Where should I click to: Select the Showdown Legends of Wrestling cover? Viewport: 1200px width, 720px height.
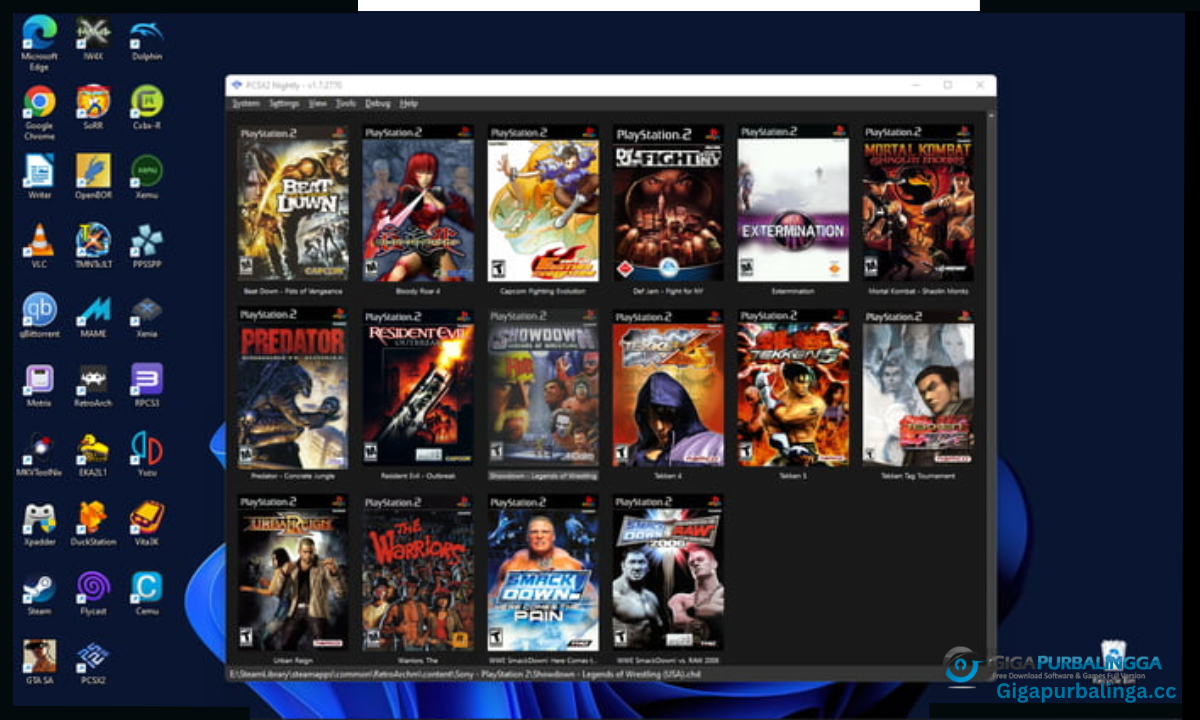pos(543,388)
